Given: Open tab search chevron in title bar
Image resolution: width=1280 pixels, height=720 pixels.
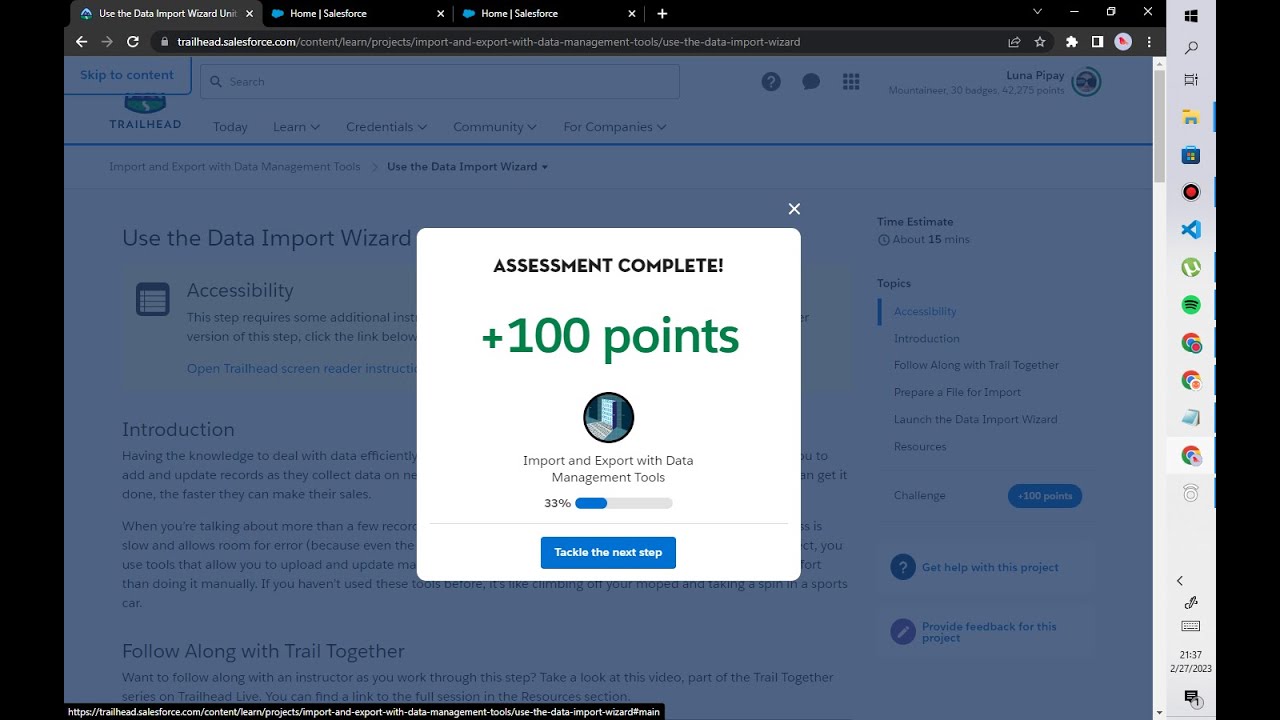Looking at the screenshot, I should point(1037,12).
